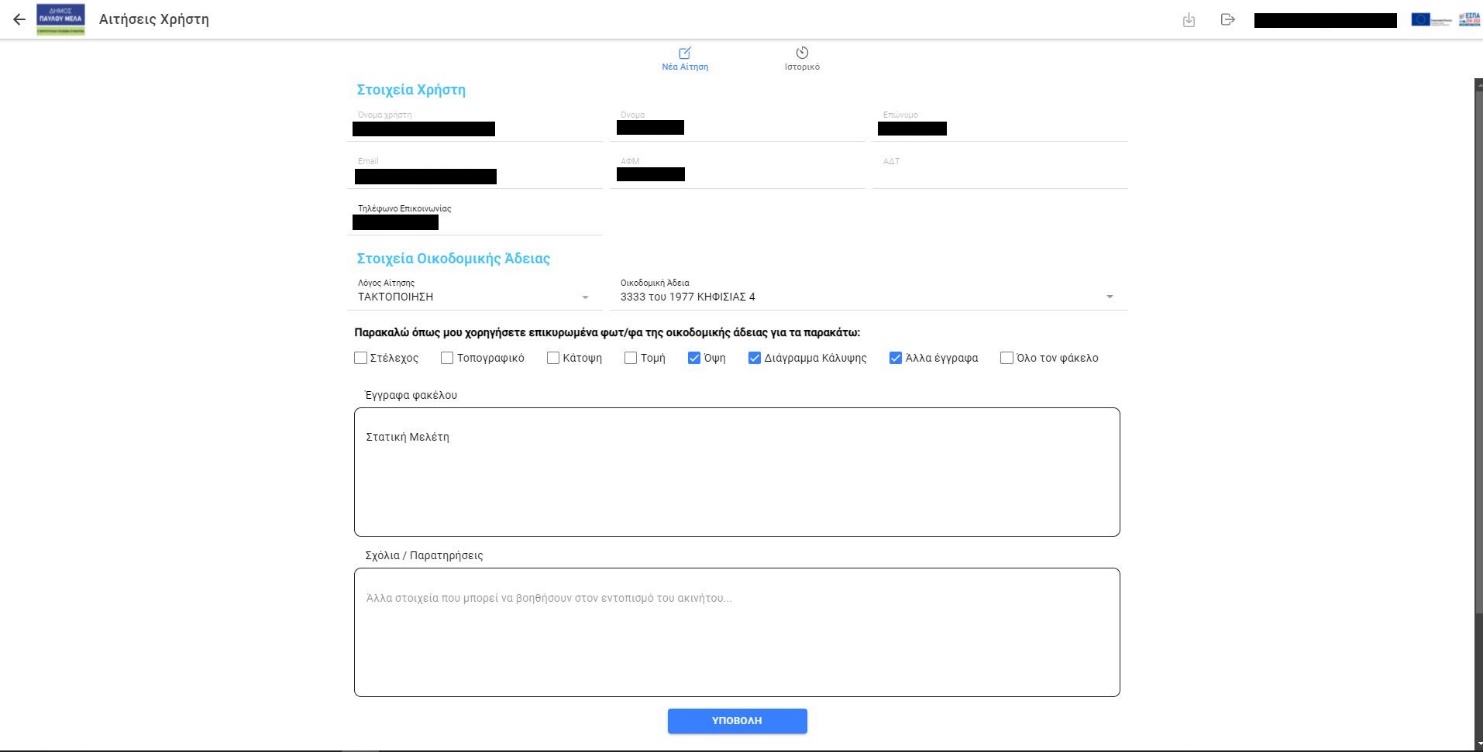Disable the Διάγραμμα Κάλυψης checkbox
Screen dimensions: 1483x752
pyautogui.click(x=755, y=358)
